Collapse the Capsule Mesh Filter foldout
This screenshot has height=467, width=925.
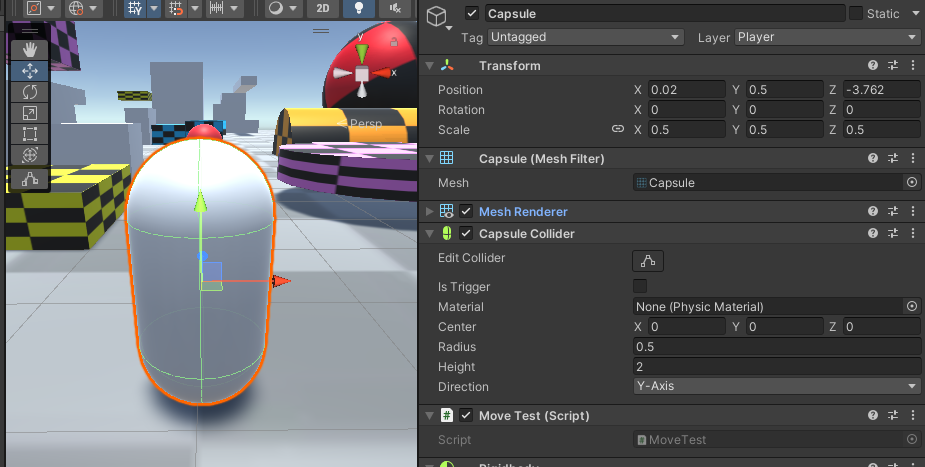[x=429, y=159]
